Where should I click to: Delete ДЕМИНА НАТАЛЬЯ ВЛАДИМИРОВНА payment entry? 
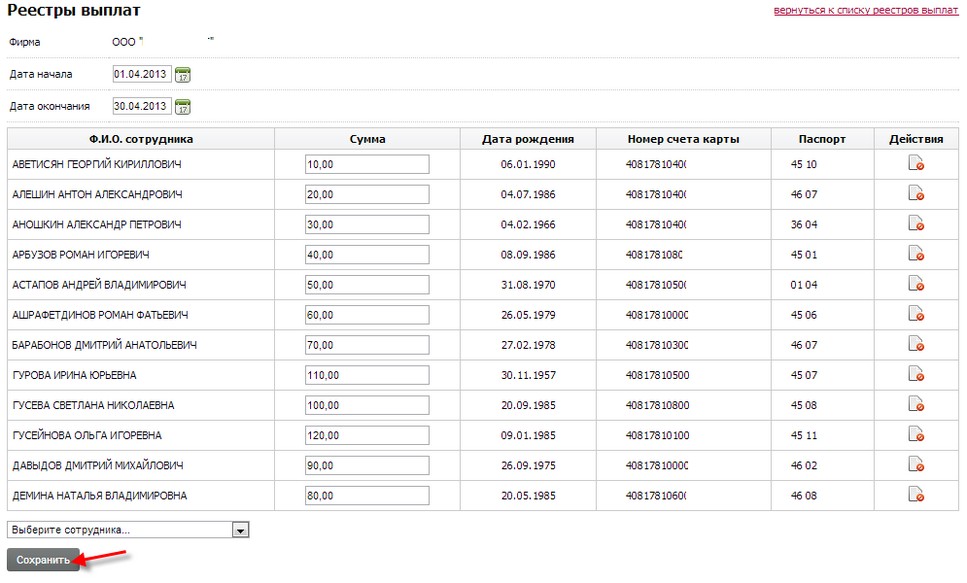pyautogui.click(x=915, y=494)
